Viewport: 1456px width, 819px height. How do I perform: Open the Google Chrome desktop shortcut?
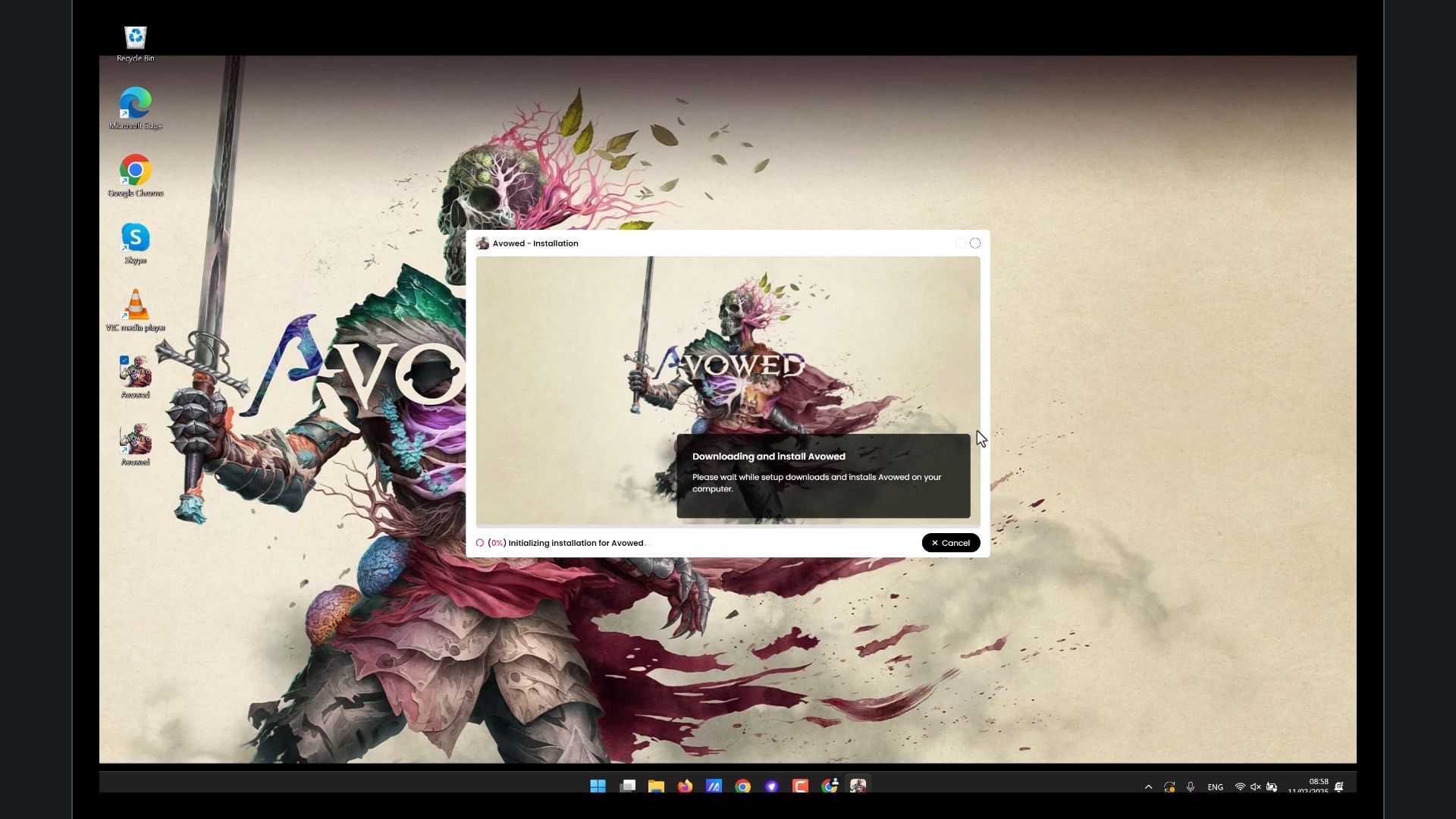click(x=135, y=176)
